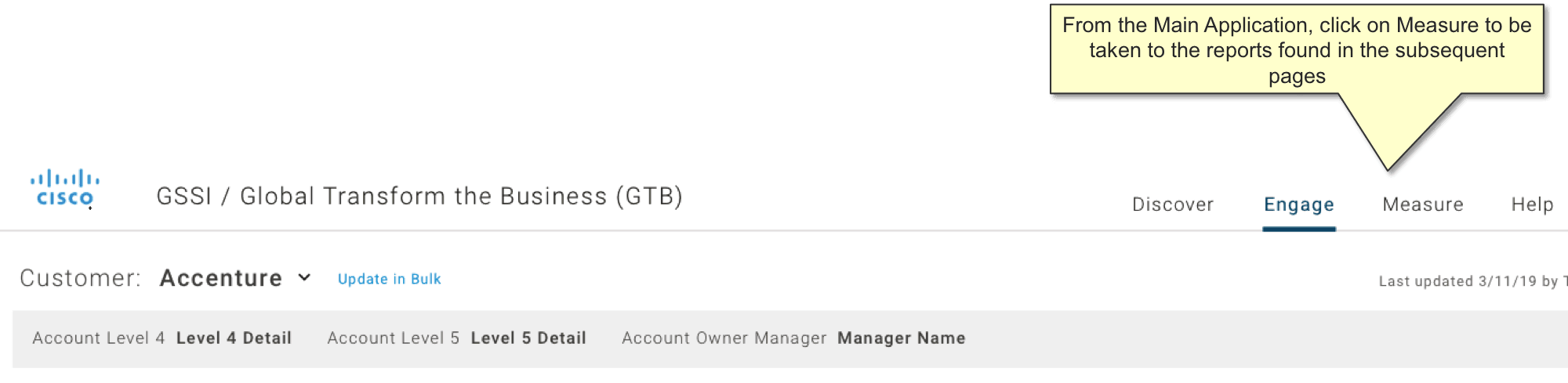This screenshot has height=383, width=1568.
Task: Go to the Measure tab
Action: pyautogui.click(x=1423, y=204)
